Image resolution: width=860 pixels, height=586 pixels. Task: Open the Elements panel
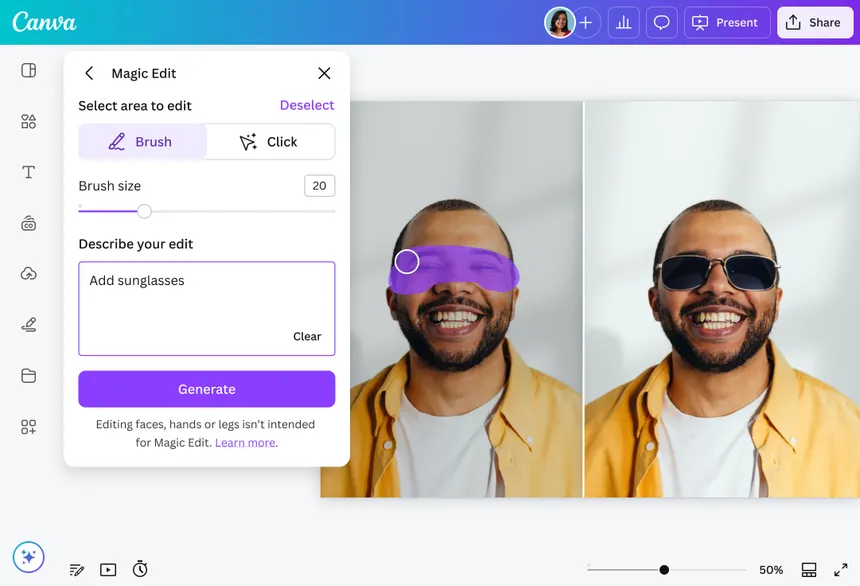pyautogui.click(x=28, y=120)
